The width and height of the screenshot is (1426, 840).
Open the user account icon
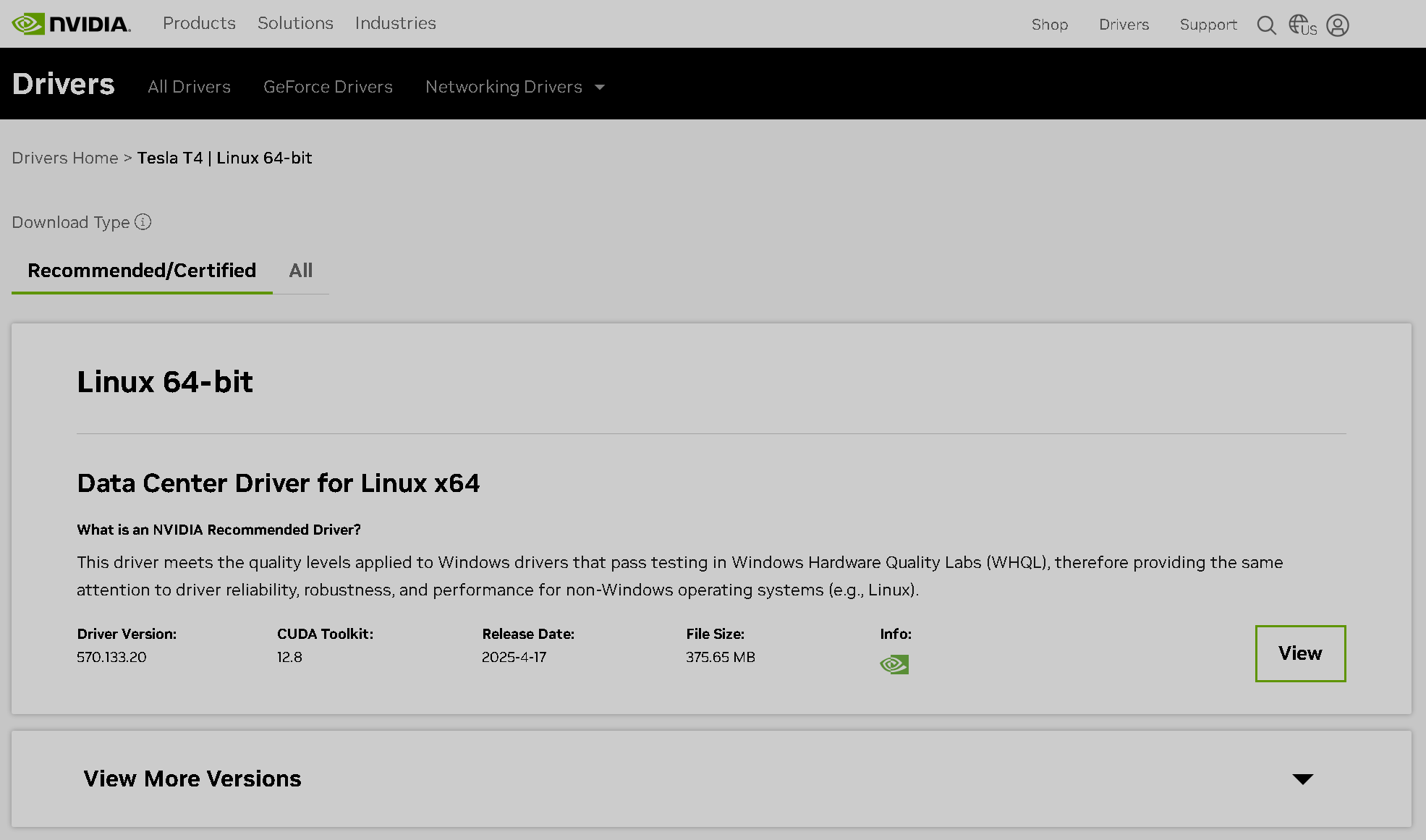(x=1337, y=25)
